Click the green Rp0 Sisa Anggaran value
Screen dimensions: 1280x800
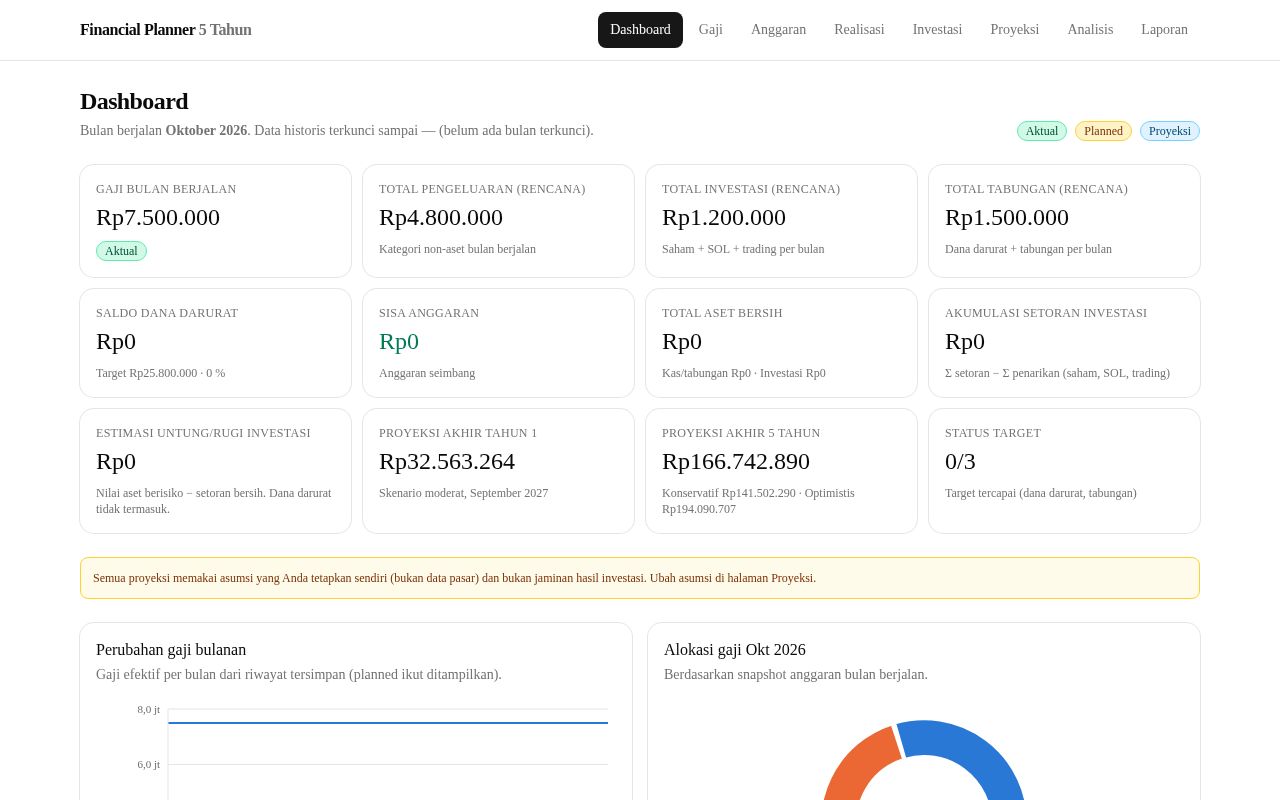point(399,341)
